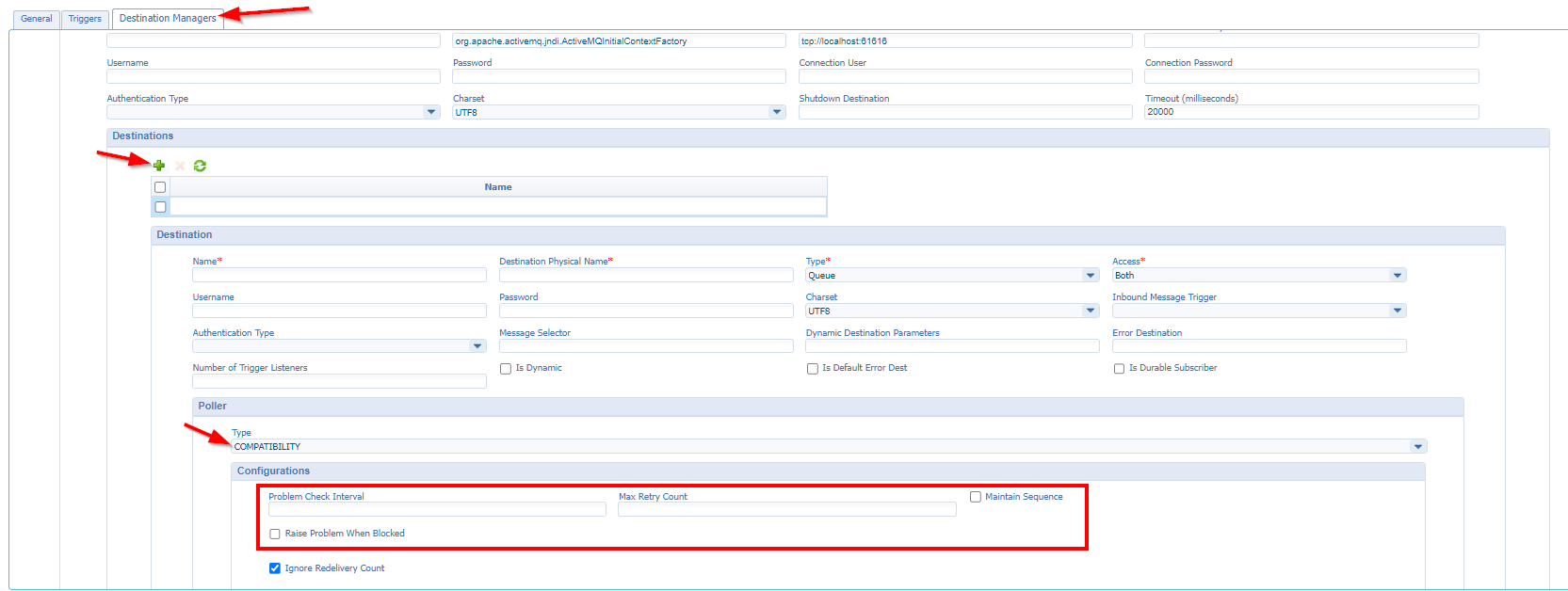Click the grayed-out delete destination icon

(x=180, y=166)
